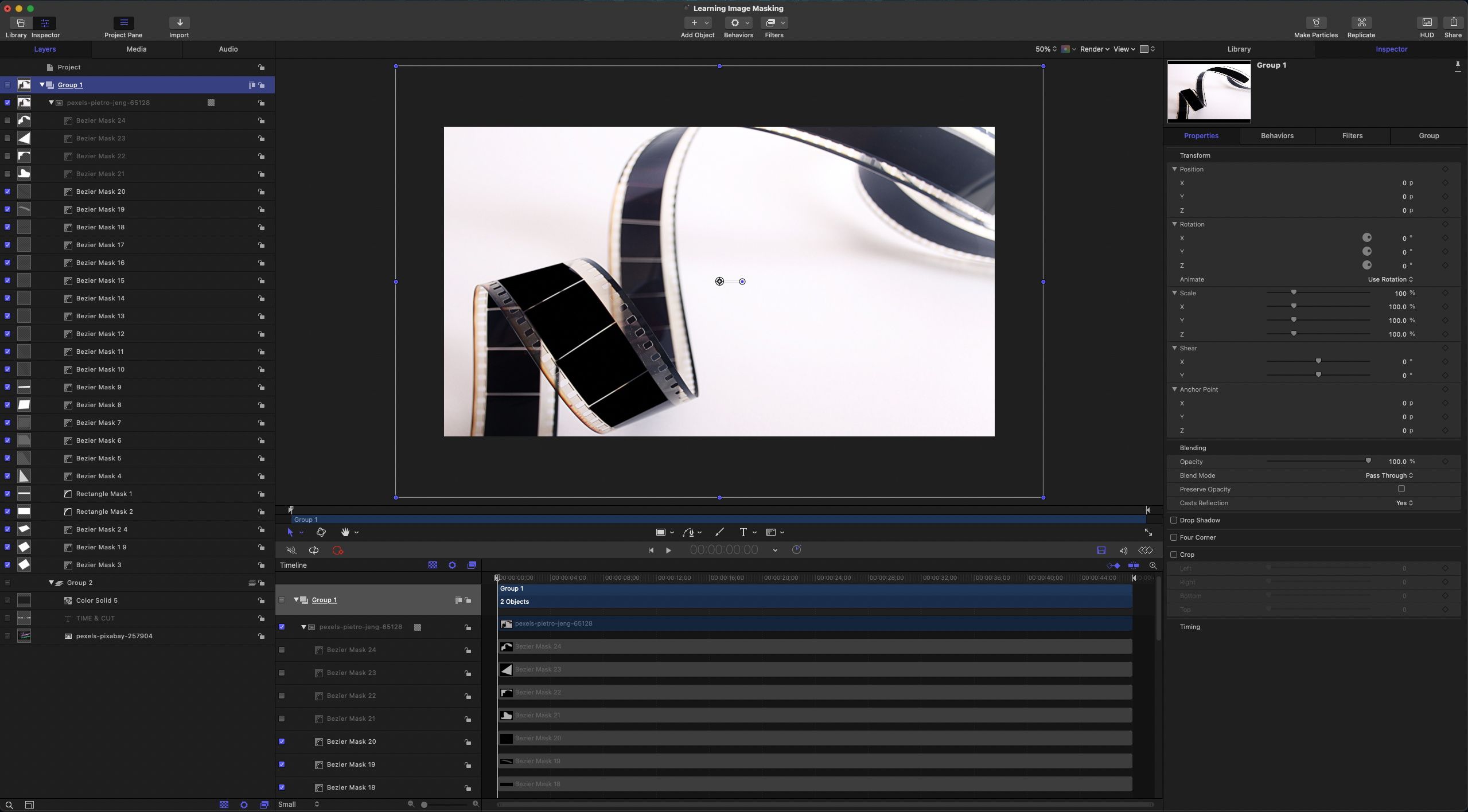Open the Blend Mode Pass Through dropdown

pos(1389,475)
